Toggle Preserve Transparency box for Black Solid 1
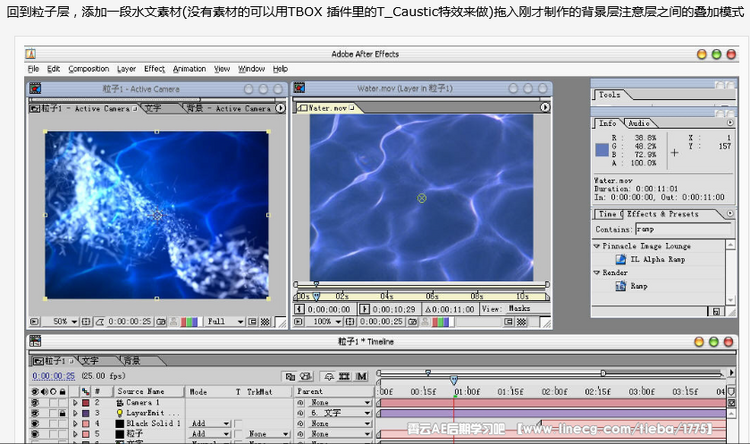Screen dimensions: 750x444 tap(238, 423)
